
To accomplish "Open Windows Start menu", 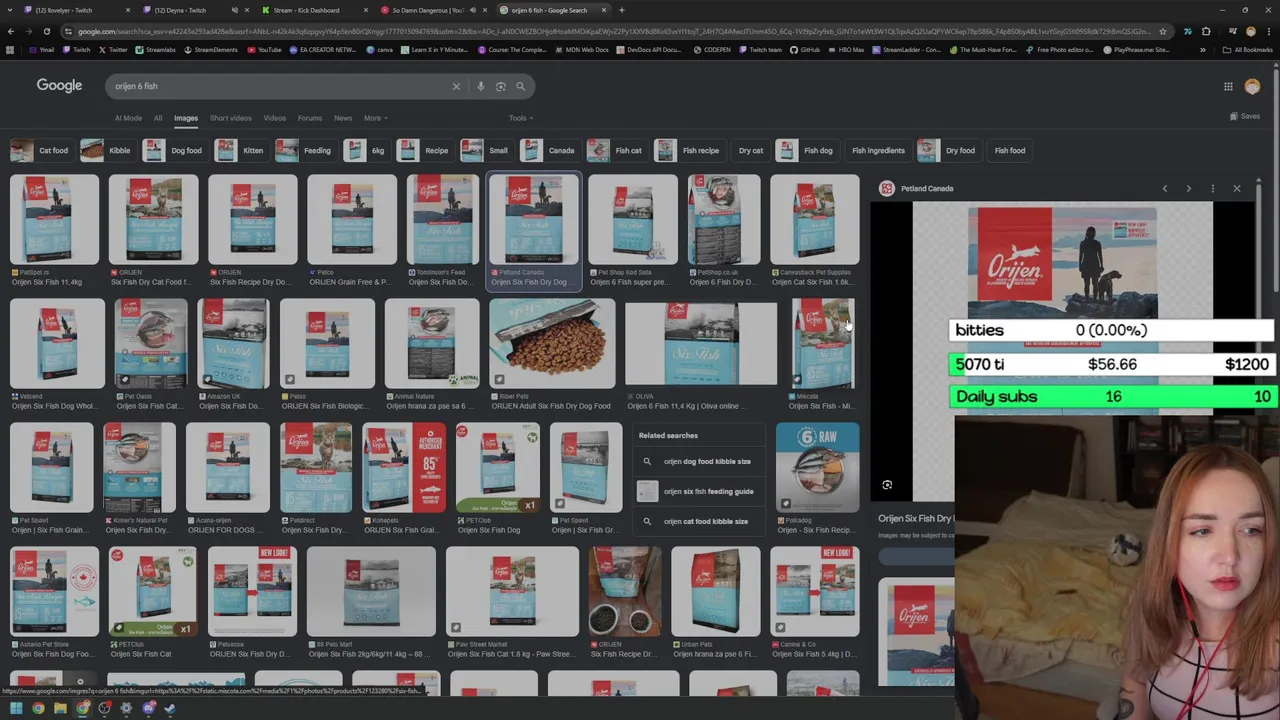I will tap(16, 709).
